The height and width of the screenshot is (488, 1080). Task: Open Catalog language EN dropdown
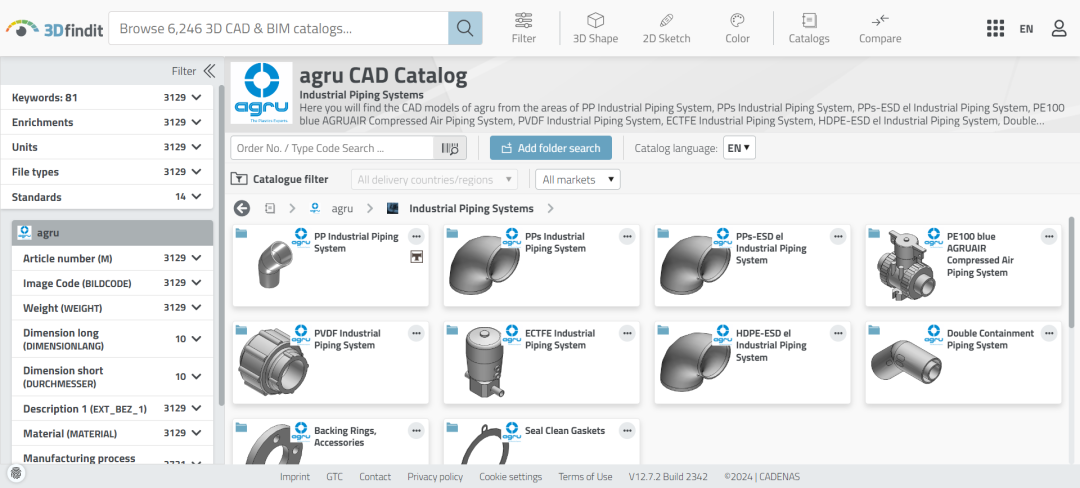coord(739,148)
